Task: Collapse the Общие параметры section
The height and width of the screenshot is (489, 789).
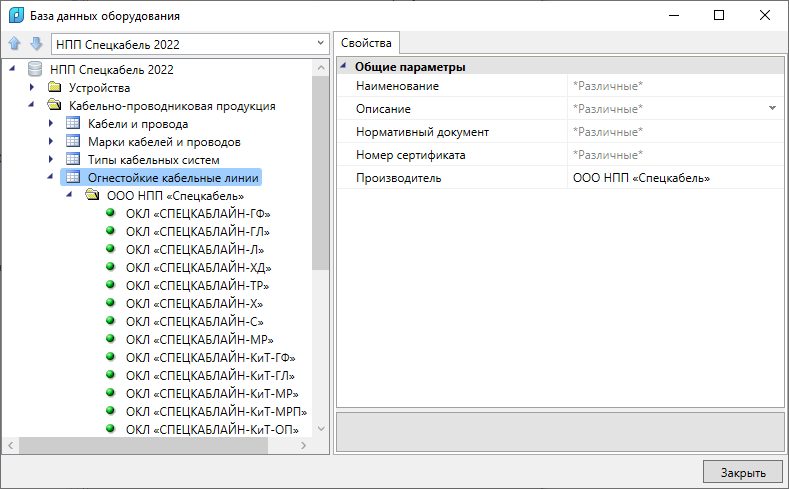Action: (x=344, y=65)
